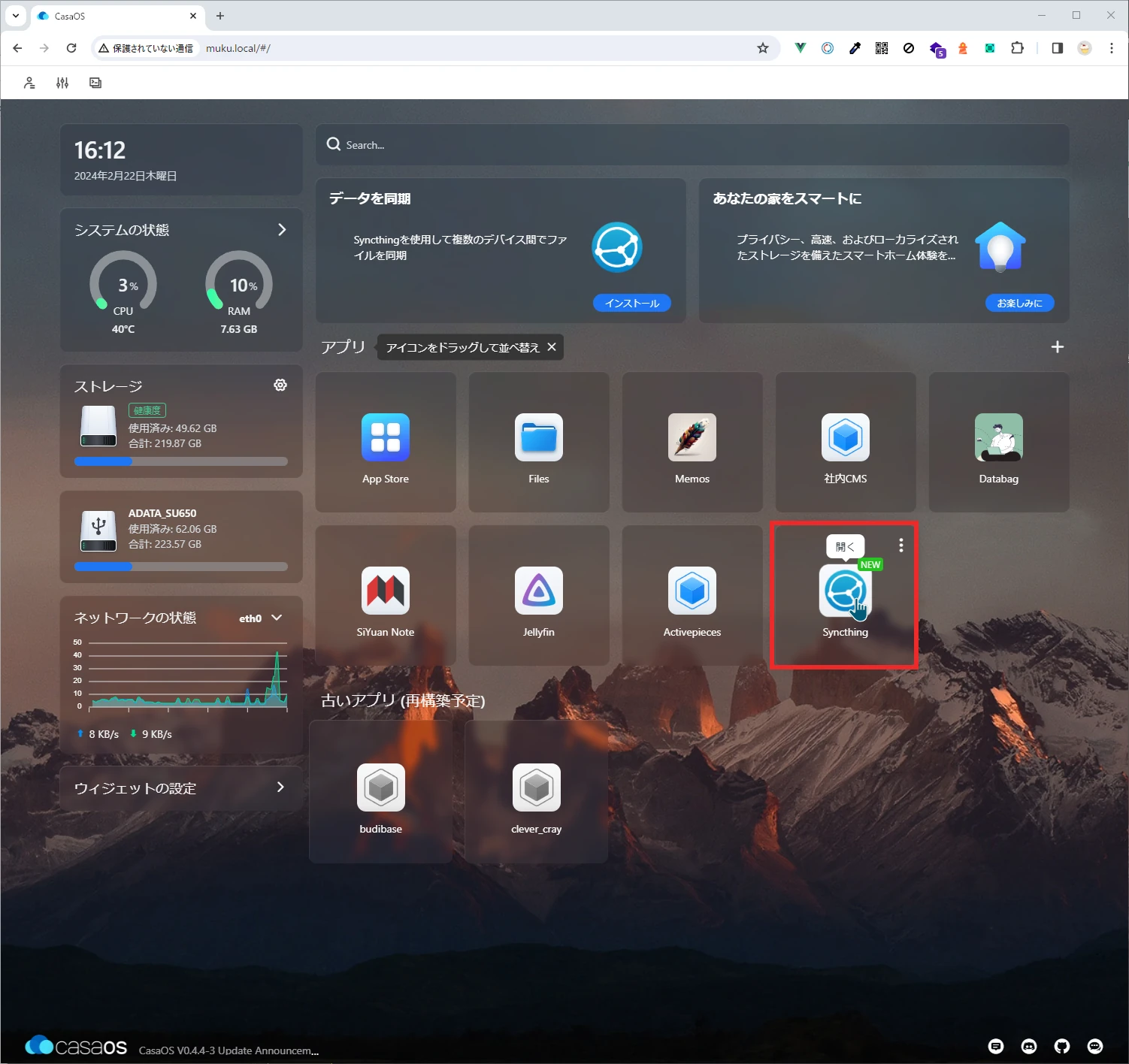This screenshot has height=1064, width=1129.
Task: Click the CPU 3% gauge
Action: click(123, 283)
